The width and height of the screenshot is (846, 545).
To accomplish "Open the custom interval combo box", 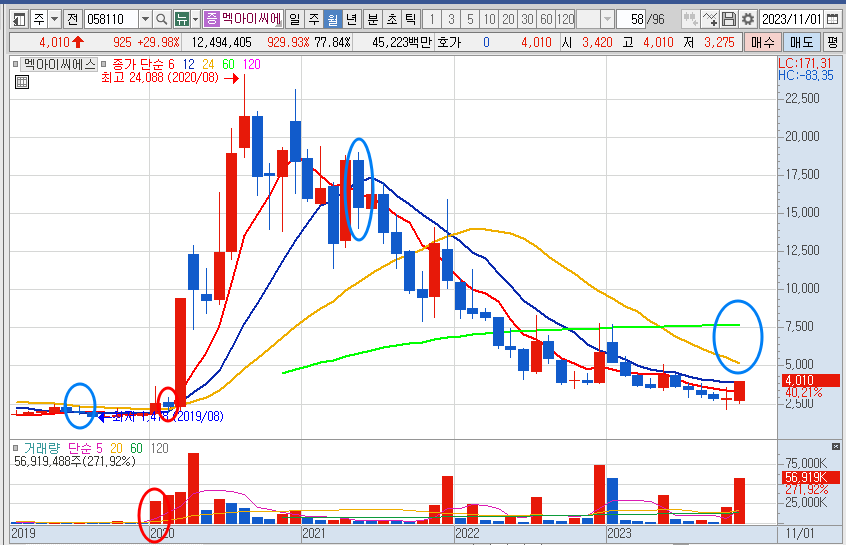I will (x=595, y=20).
